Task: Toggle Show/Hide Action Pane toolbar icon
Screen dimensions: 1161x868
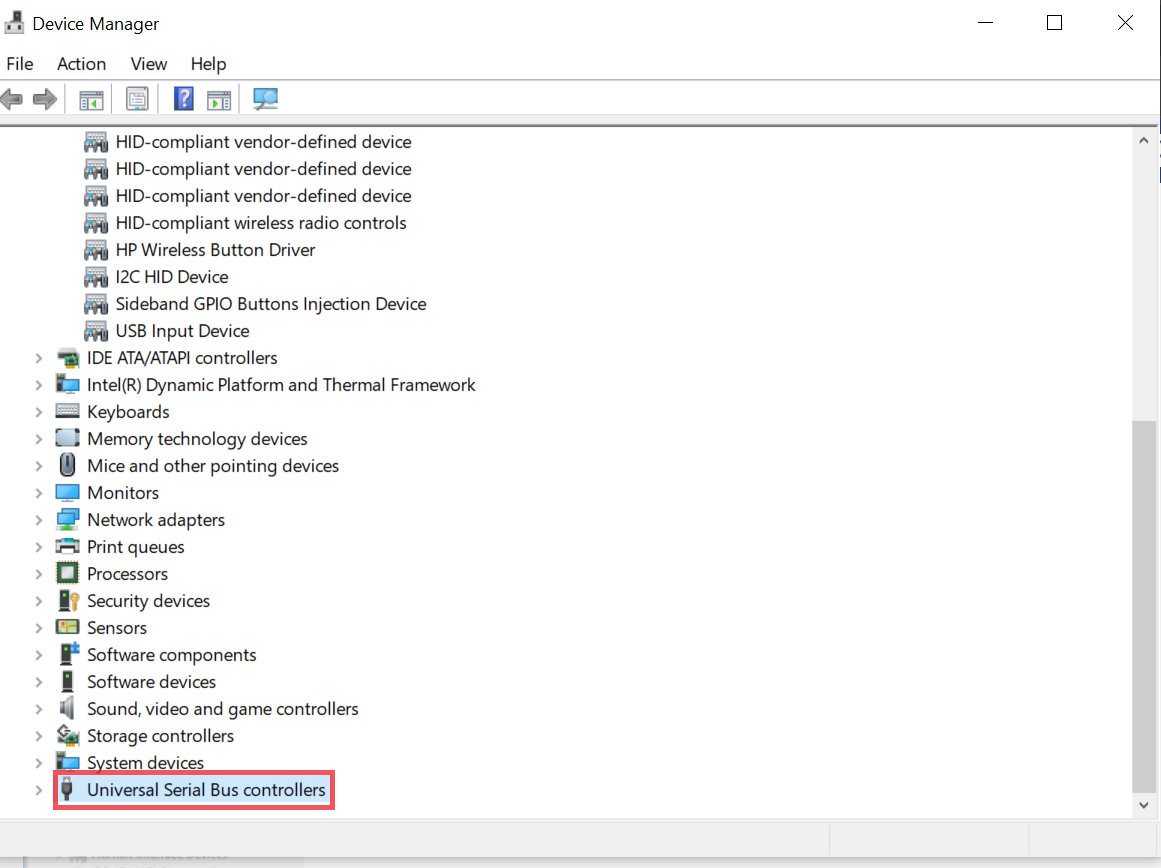Action: (219, 99)
